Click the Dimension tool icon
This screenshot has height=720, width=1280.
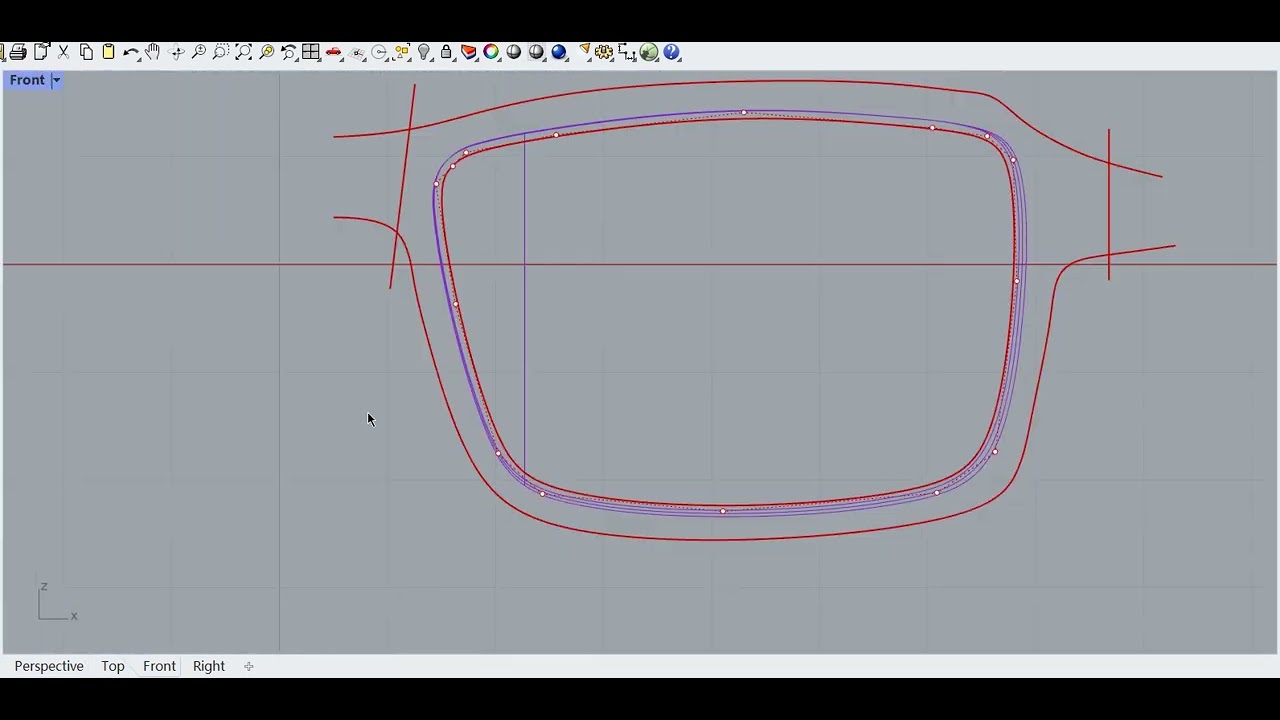tap(627, 52)
